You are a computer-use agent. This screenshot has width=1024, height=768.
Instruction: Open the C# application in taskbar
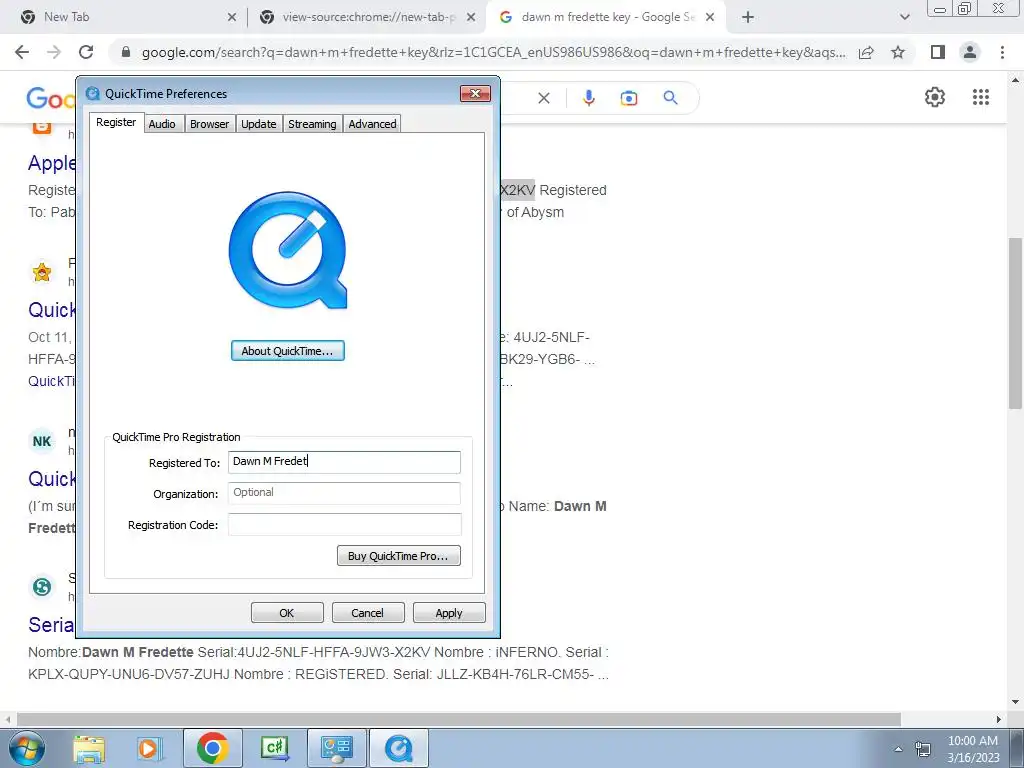coord(274,748)
